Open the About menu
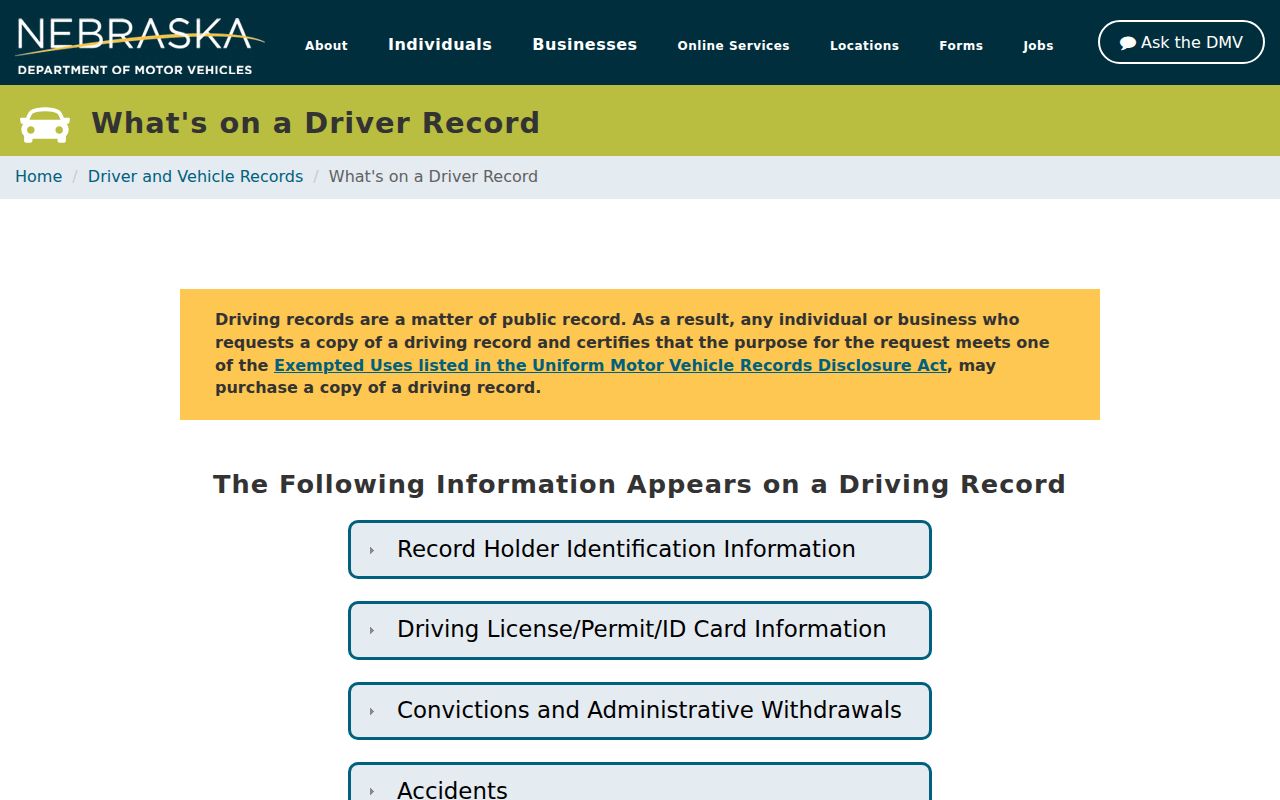Viewport: 1280px width, 800px height. (x=326, y=45)
